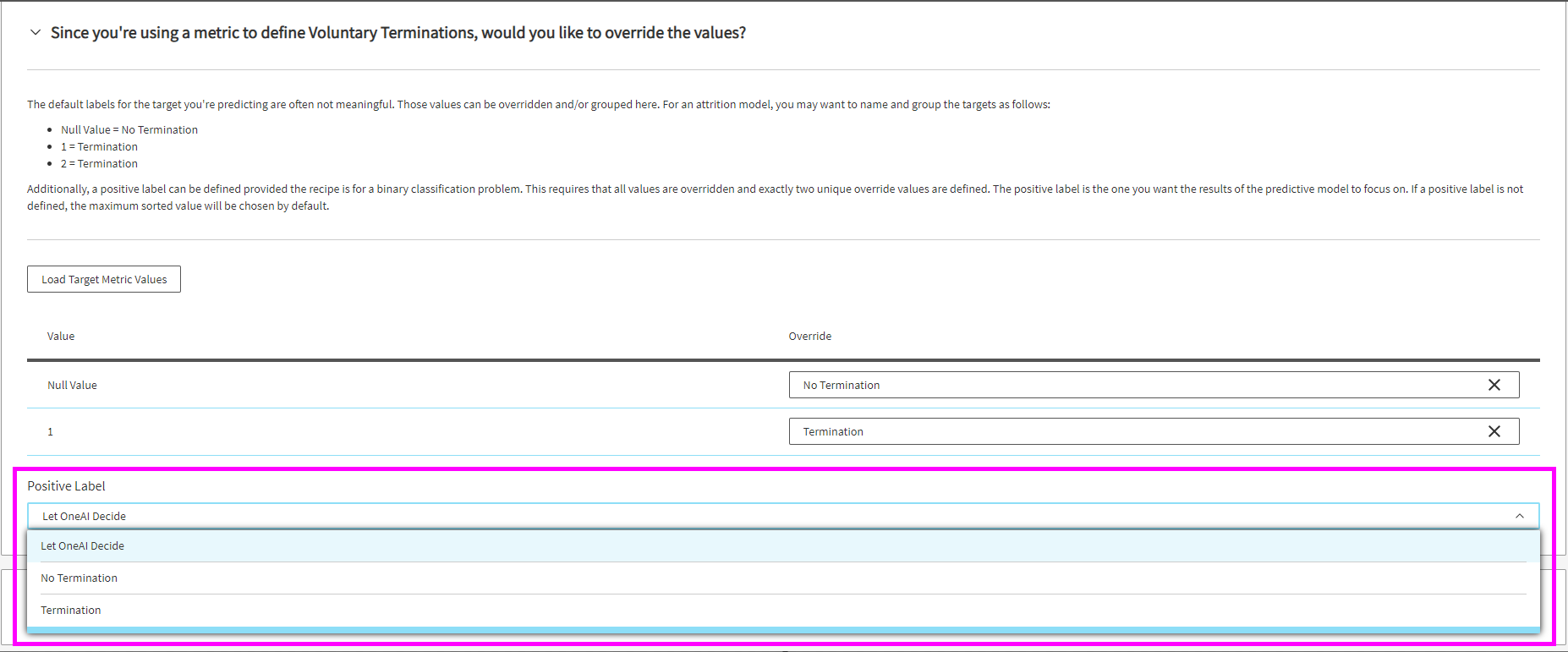Choose Let OneAI Decide from the dropdown list

point(83,546)
